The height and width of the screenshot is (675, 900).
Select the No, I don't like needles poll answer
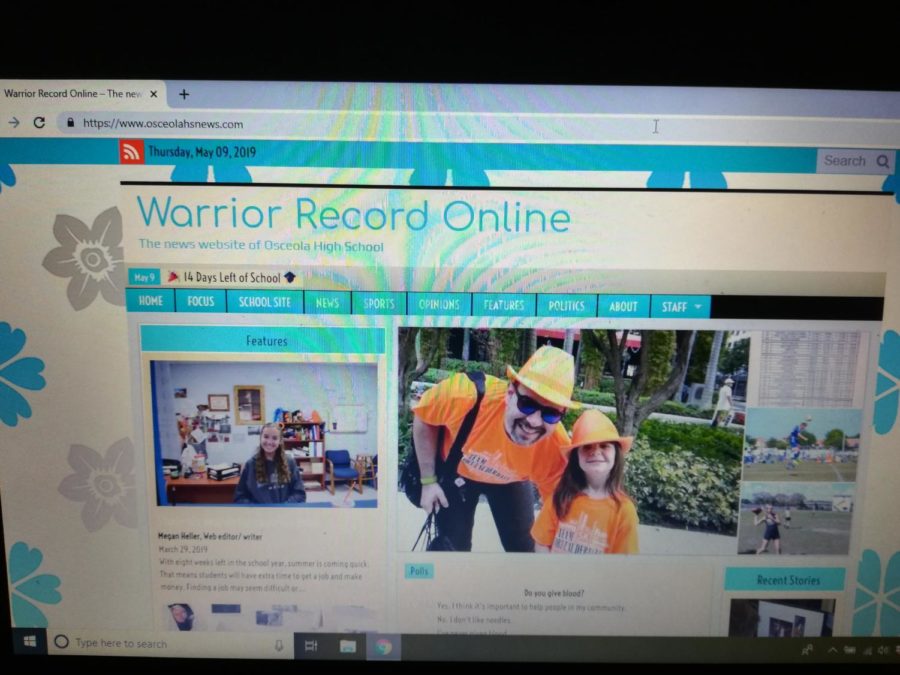pos(473,620)
